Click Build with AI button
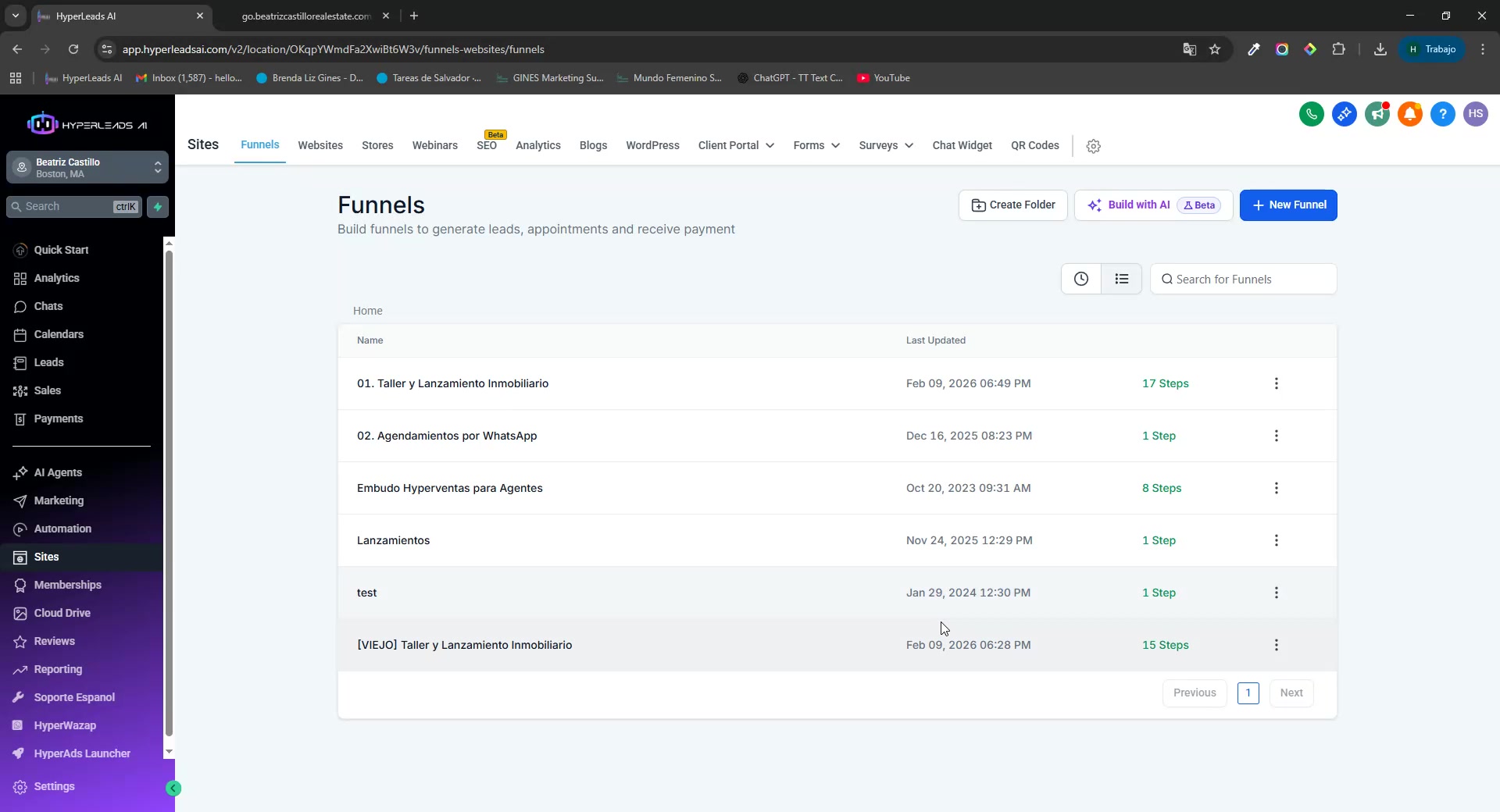 [1153, 205]
